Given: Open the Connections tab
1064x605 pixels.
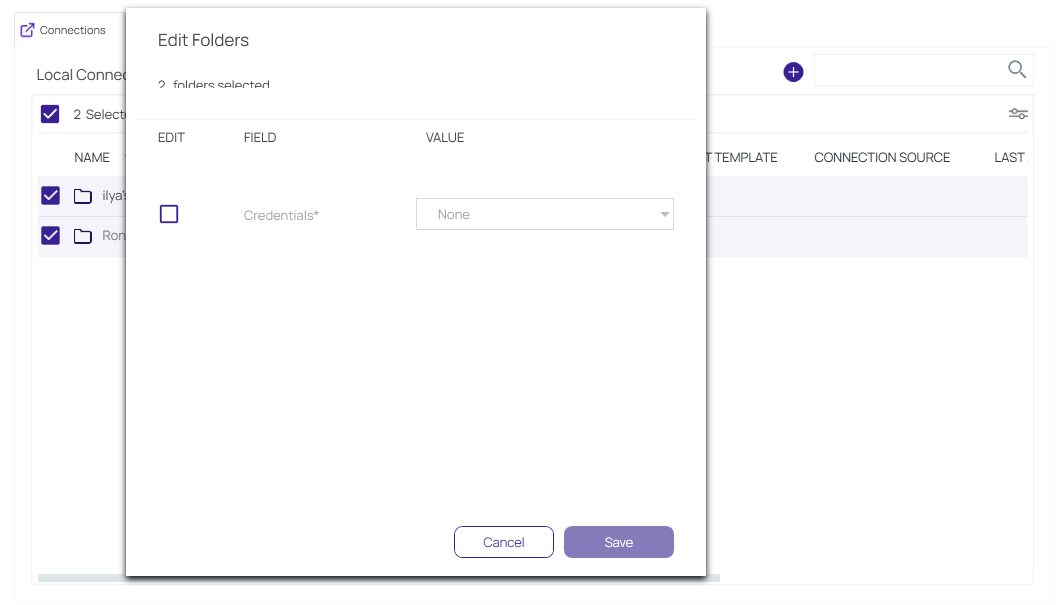Looking at the screenshot, I should coord(72,30).
